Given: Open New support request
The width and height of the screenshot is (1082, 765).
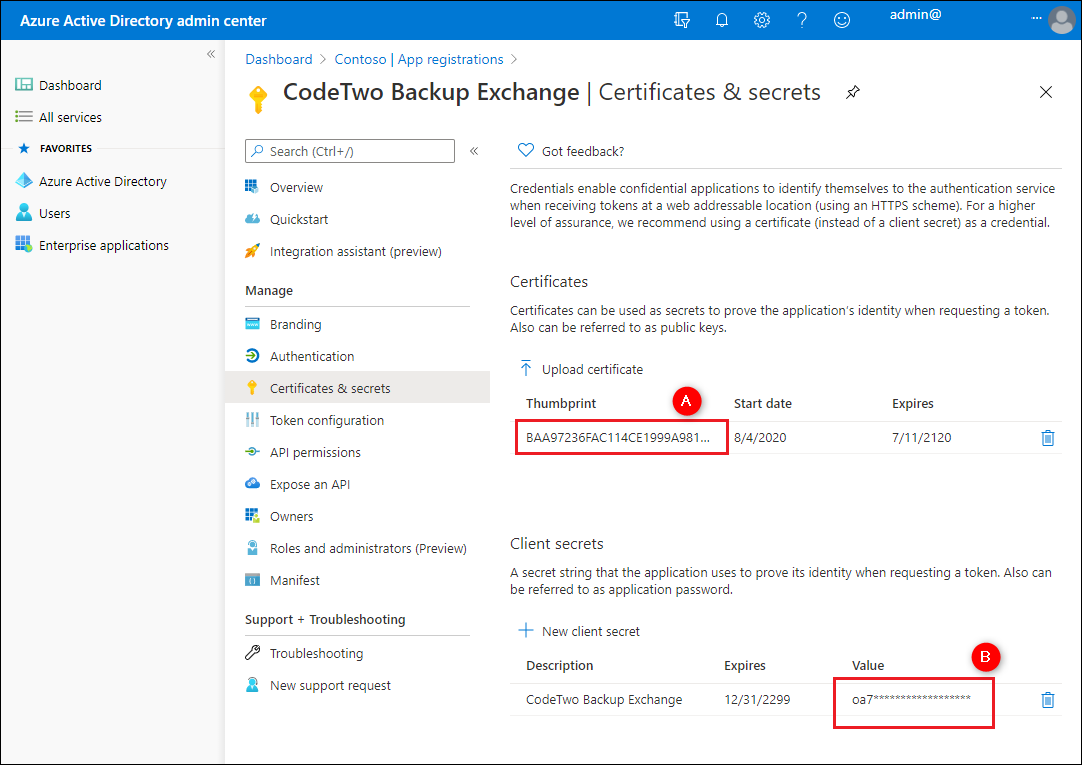Looking at the screenshot, I should click(x=330, y=686).
